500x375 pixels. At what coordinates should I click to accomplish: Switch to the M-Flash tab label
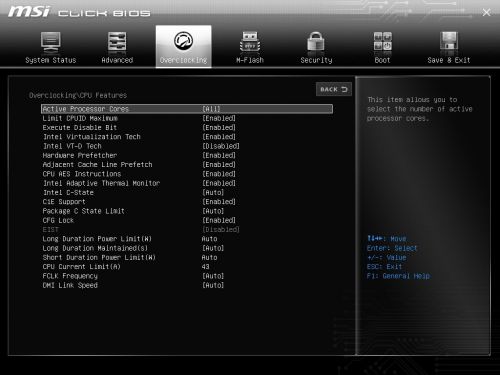click(250, 60)
